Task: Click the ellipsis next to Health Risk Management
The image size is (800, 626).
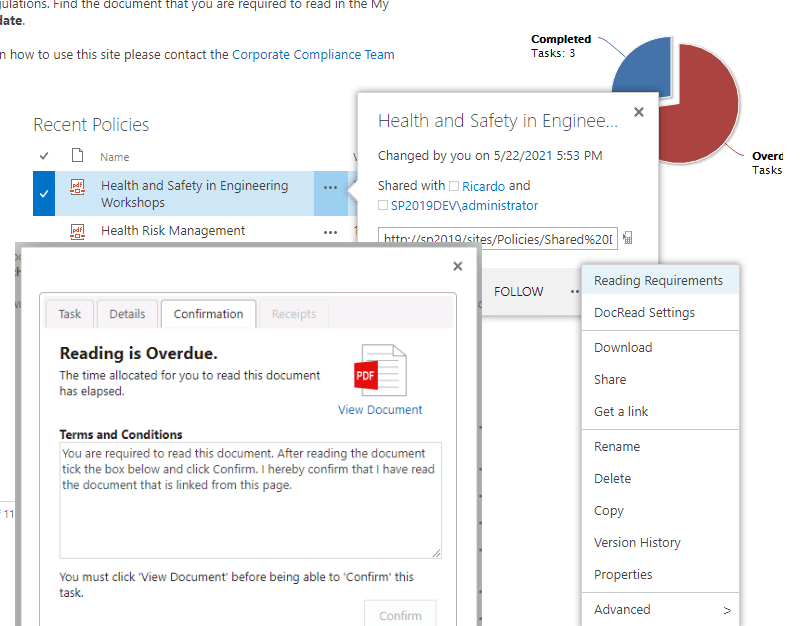Action: (x=330, y=231)
